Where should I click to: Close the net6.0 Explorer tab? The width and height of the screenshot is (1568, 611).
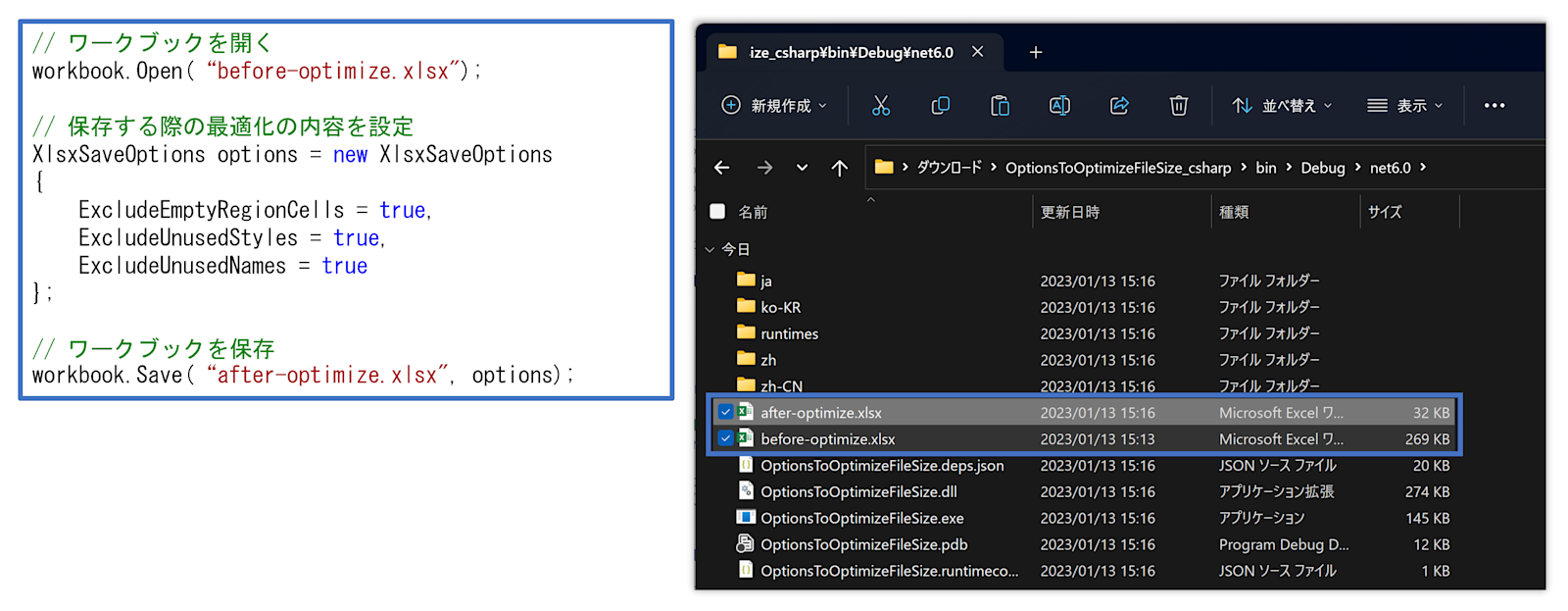pos(977,52)
